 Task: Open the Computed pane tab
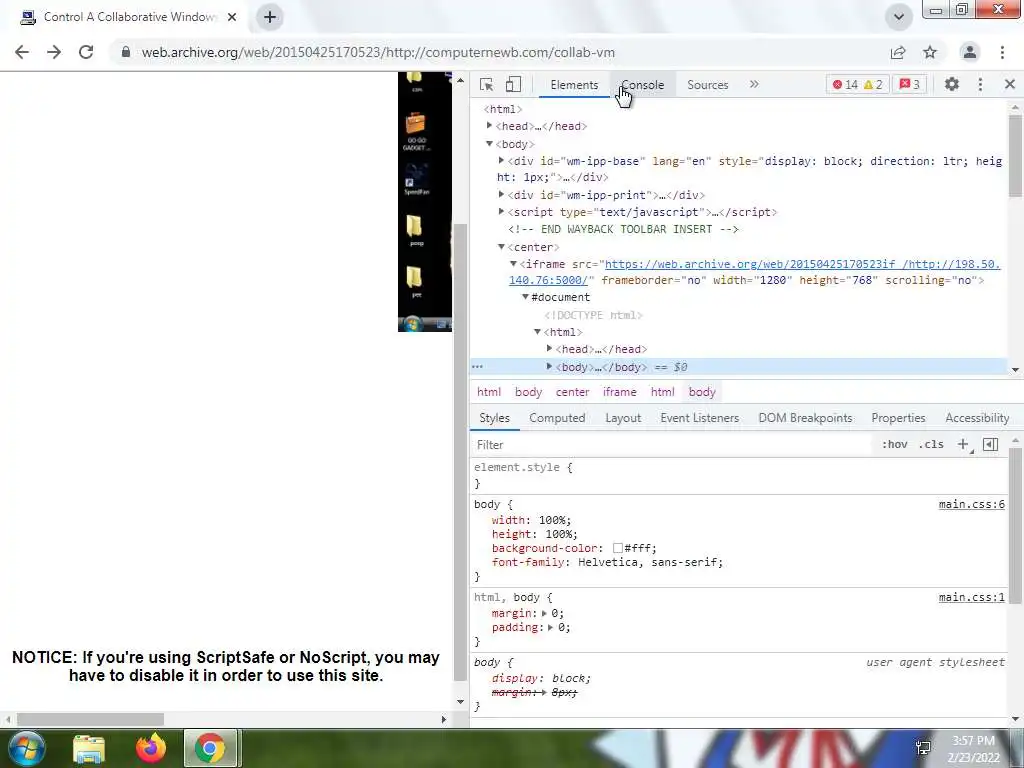click(557, 418)
